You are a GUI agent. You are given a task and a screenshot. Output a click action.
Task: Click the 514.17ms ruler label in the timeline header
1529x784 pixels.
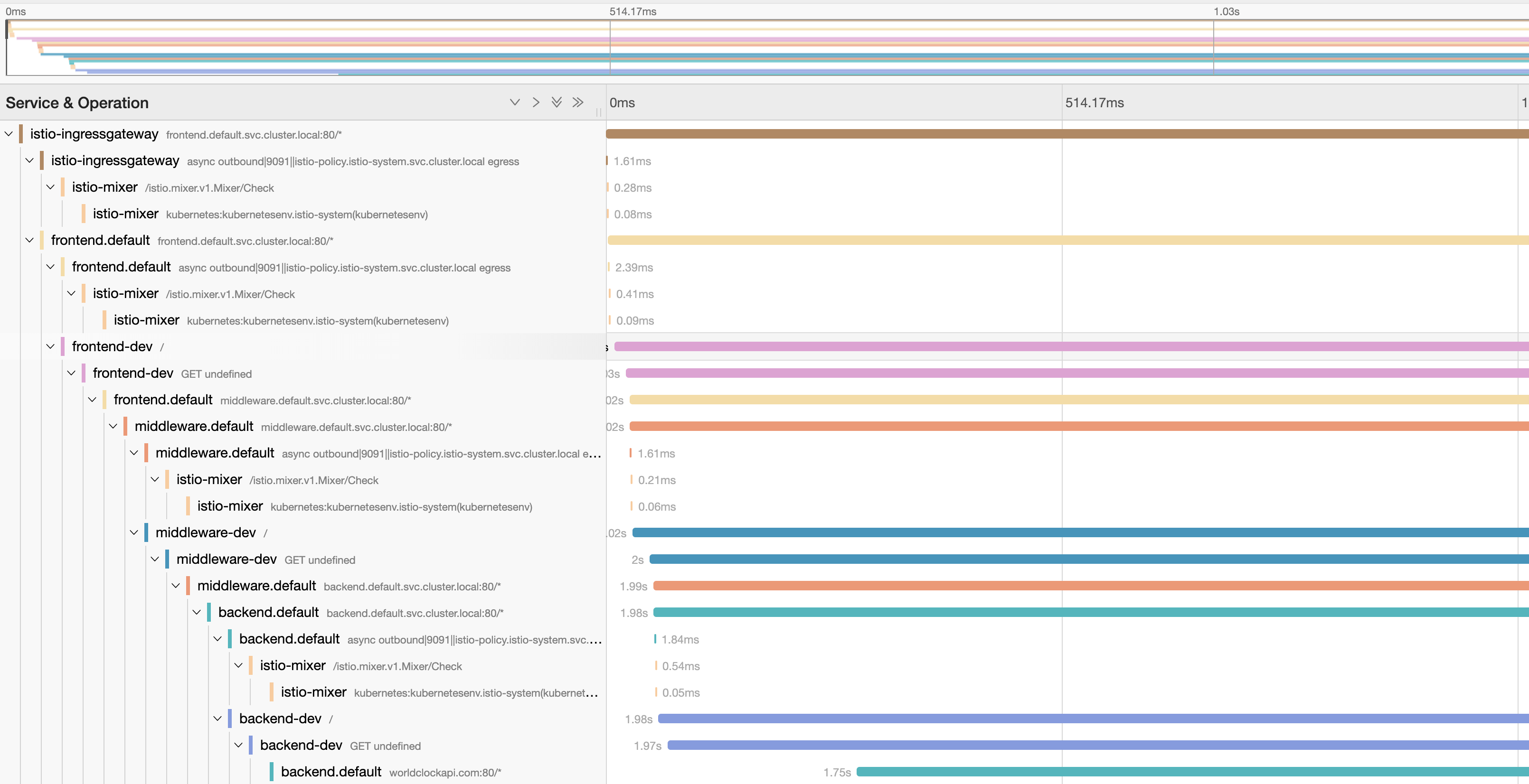tap(1094, 103)
